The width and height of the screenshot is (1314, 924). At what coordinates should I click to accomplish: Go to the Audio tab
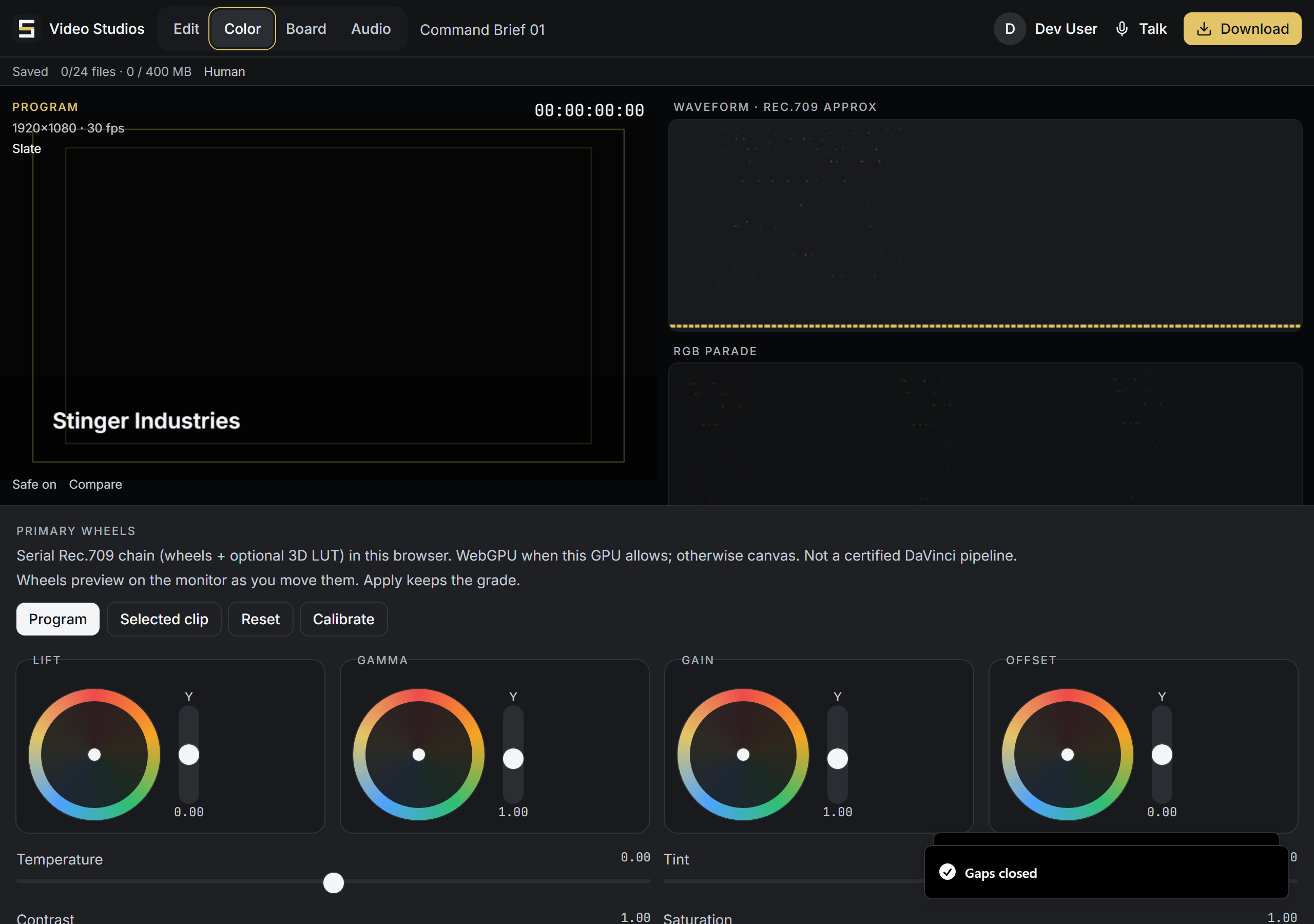(371, 29)
